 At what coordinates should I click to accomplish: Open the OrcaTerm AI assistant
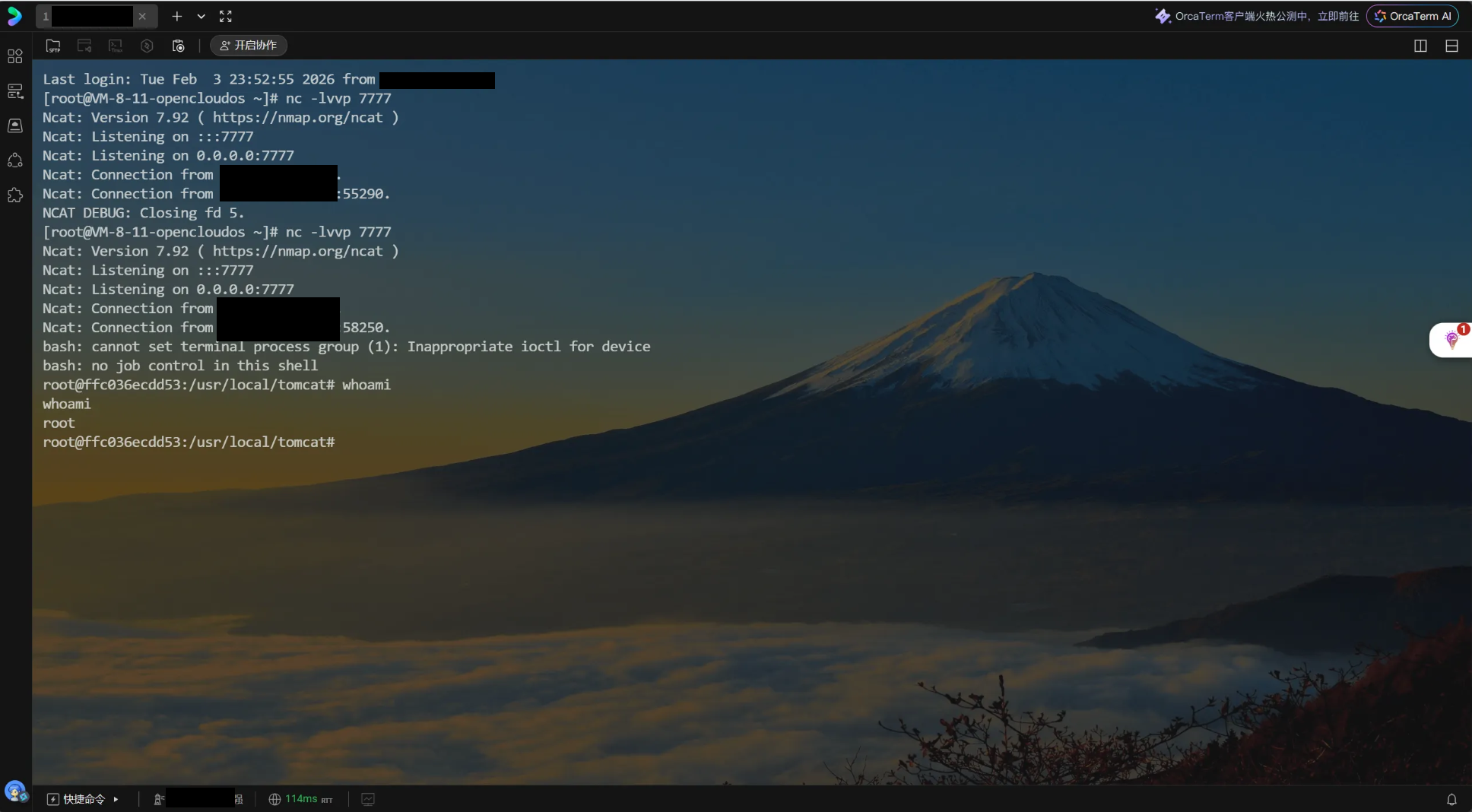point(1413,16)
